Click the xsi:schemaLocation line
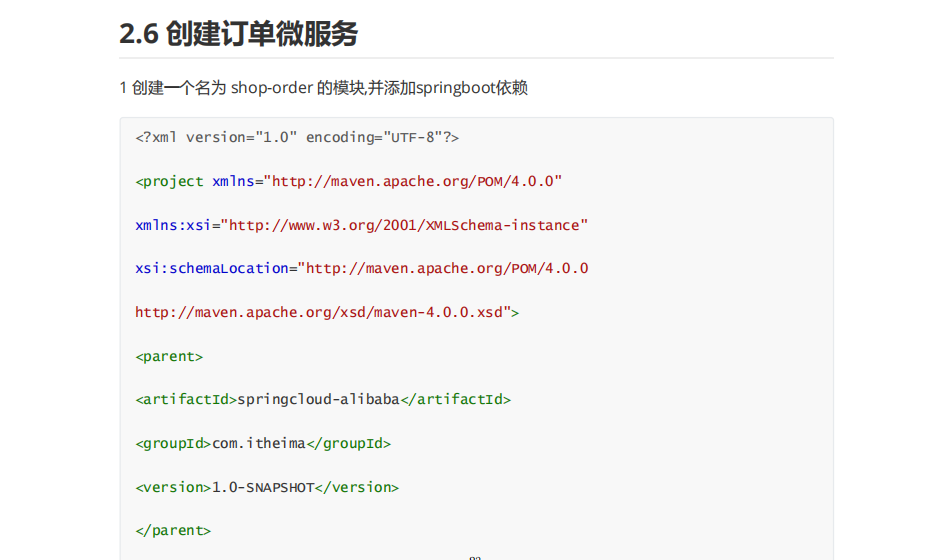 click(x=362, y=268)
